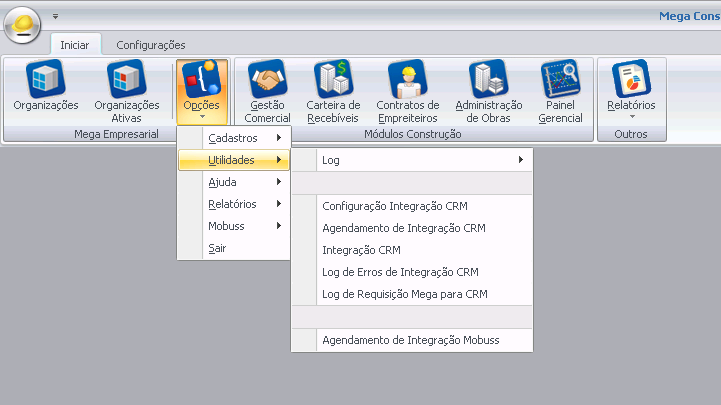This screenshot has height=405, width=721.
Task: Launch Carteira de Recebíveis module
Action: tap(333, 91)
